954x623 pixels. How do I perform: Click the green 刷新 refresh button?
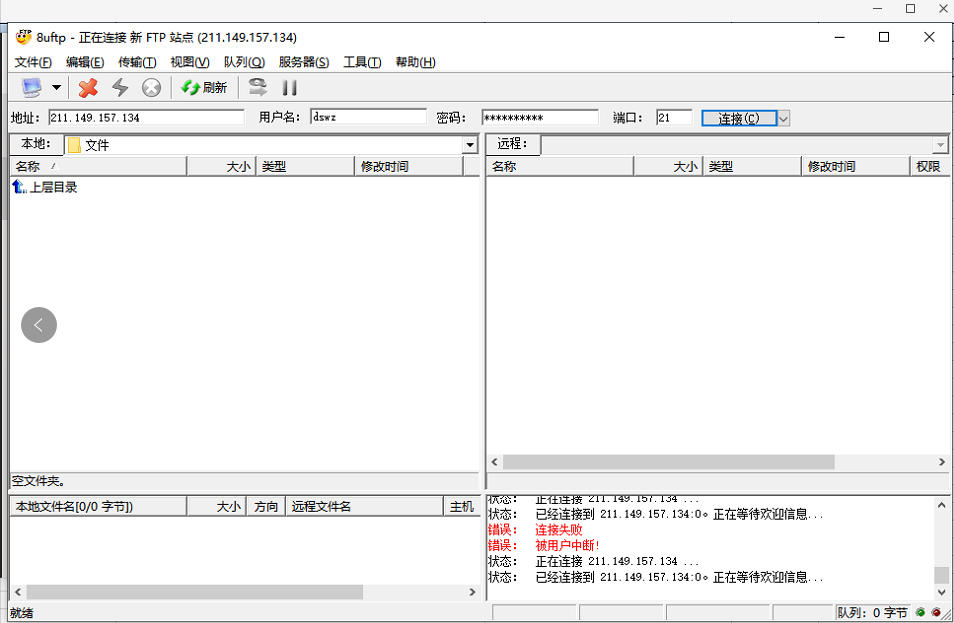point(204,88)
